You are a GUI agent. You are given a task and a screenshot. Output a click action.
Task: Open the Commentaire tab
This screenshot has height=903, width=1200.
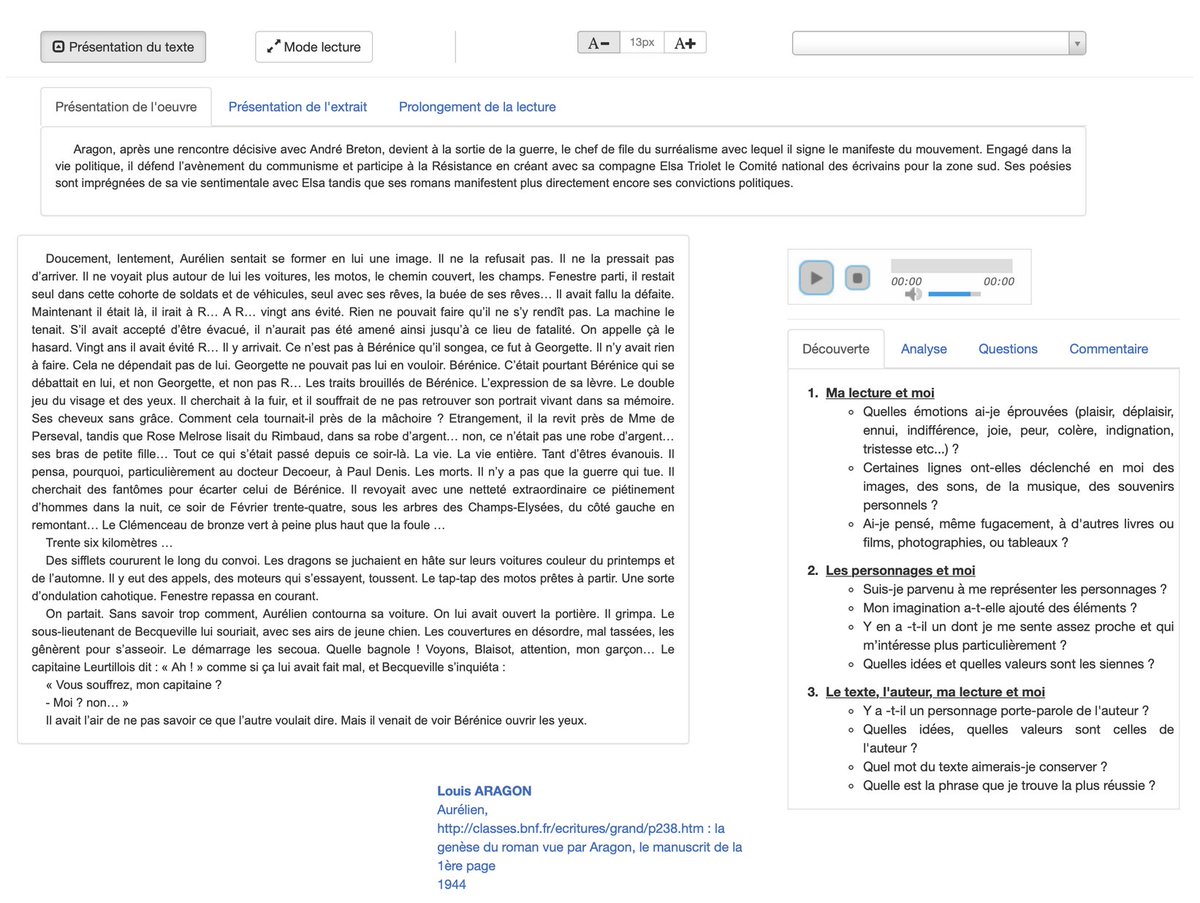click(x=1108, y=349)
